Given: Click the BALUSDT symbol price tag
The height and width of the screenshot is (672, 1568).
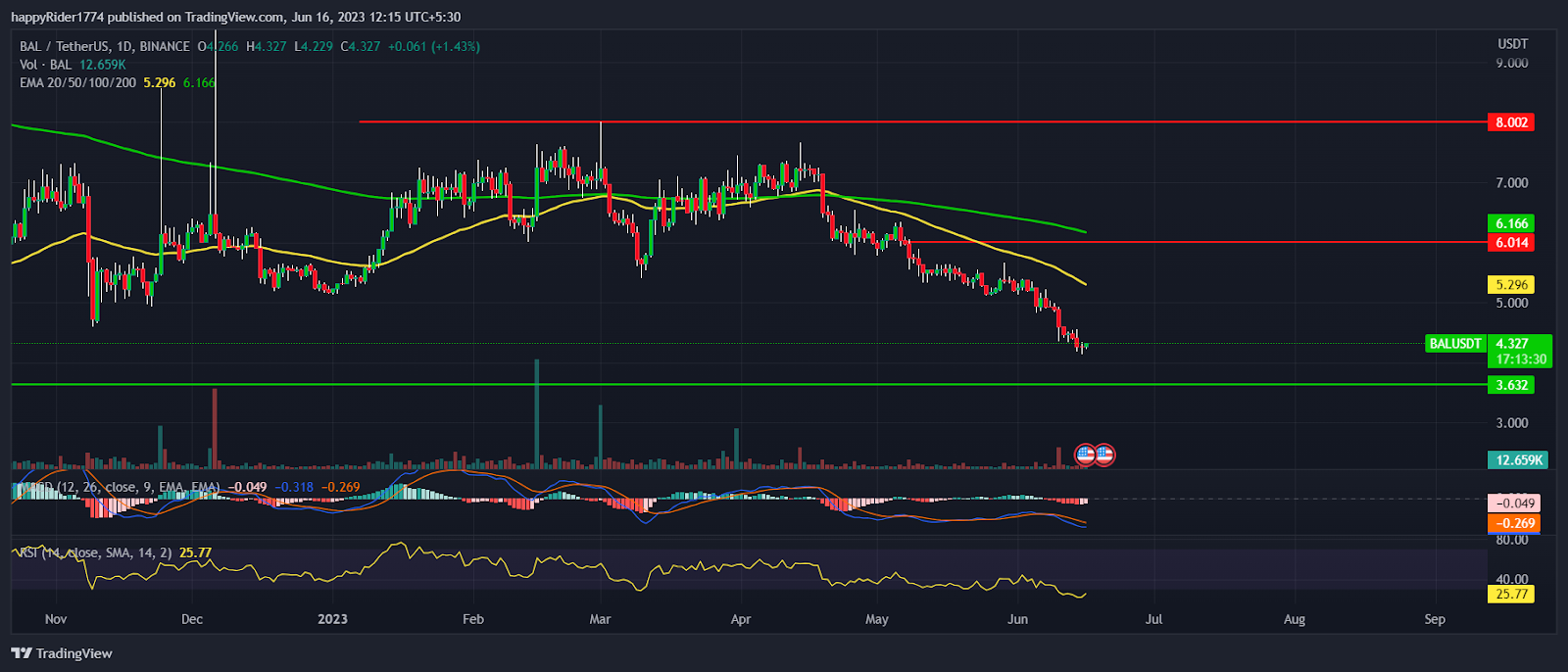Looking at the screenshot, I should [x=1455, y=344].
